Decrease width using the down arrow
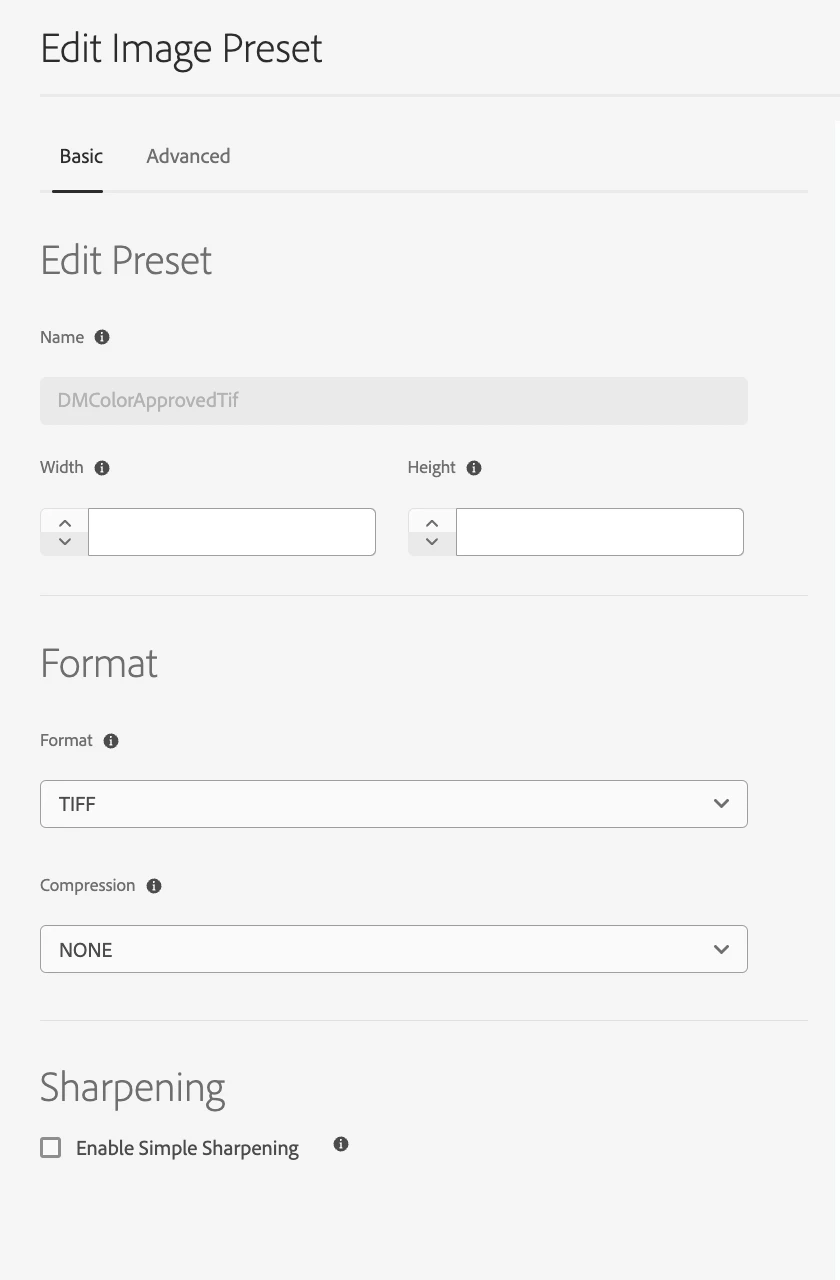 coord(65,542)
